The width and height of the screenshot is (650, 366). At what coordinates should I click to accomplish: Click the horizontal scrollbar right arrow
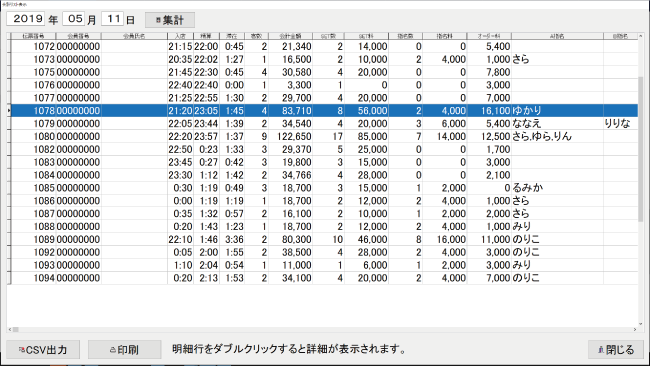[635, 330]
